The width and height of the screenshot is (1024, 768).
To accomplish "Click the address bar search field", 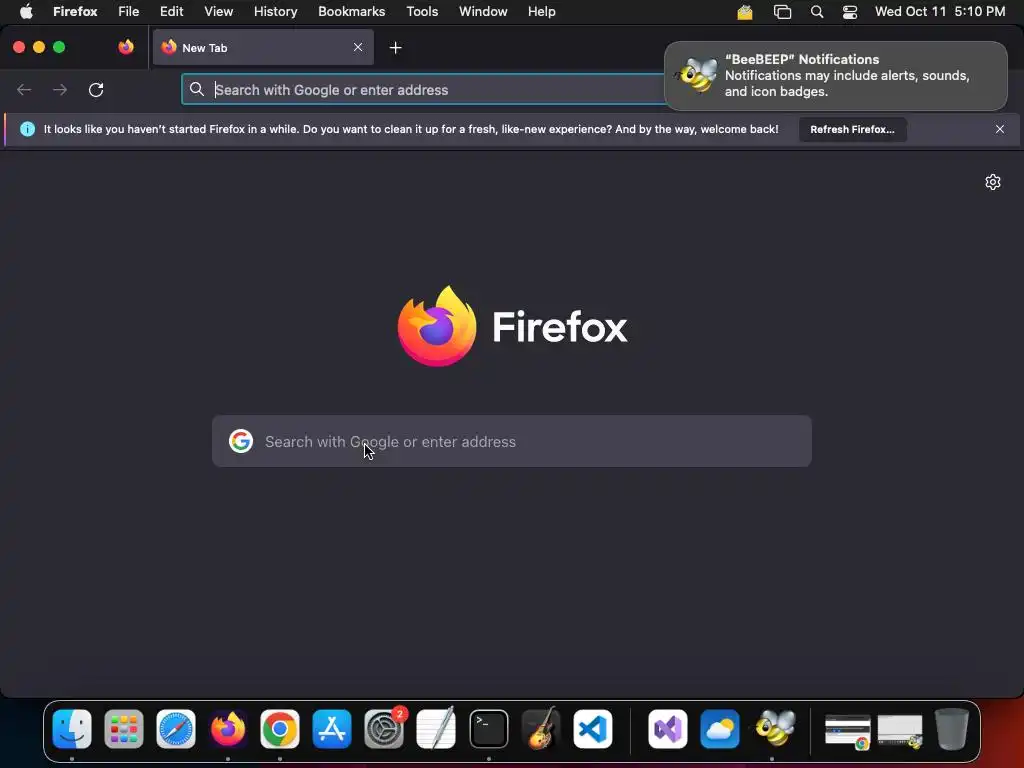I will coord(424,89).
